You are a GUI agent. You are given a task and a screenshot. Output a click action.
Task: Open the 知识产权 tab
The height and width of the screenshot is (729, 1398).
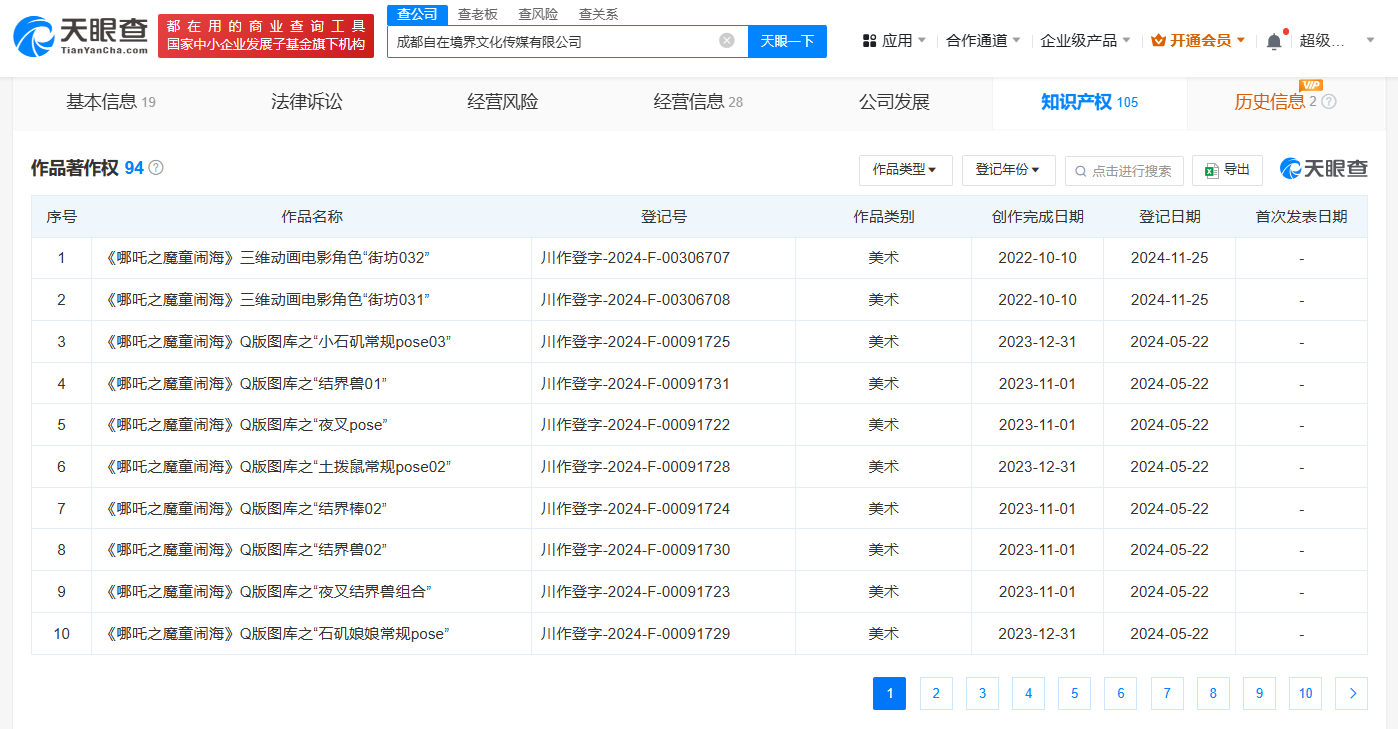(x=1089, y=102)
